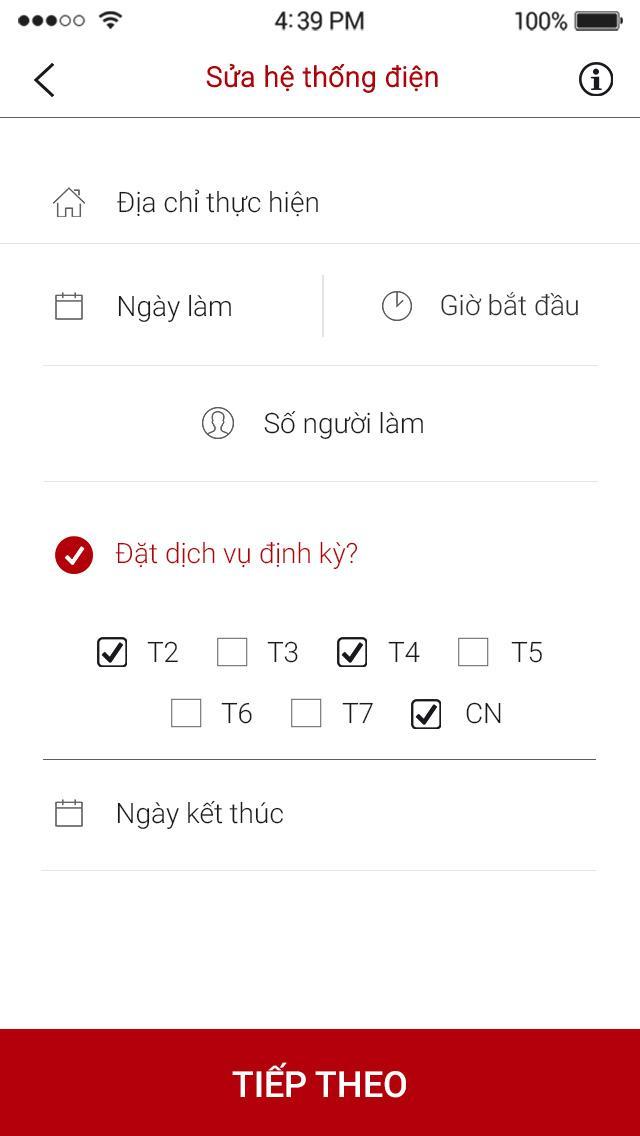Viewport: 640px width, 1136px height.
Task: Tap the home icon next to Địa chỉ thực hiện
Action: point(69,202)
